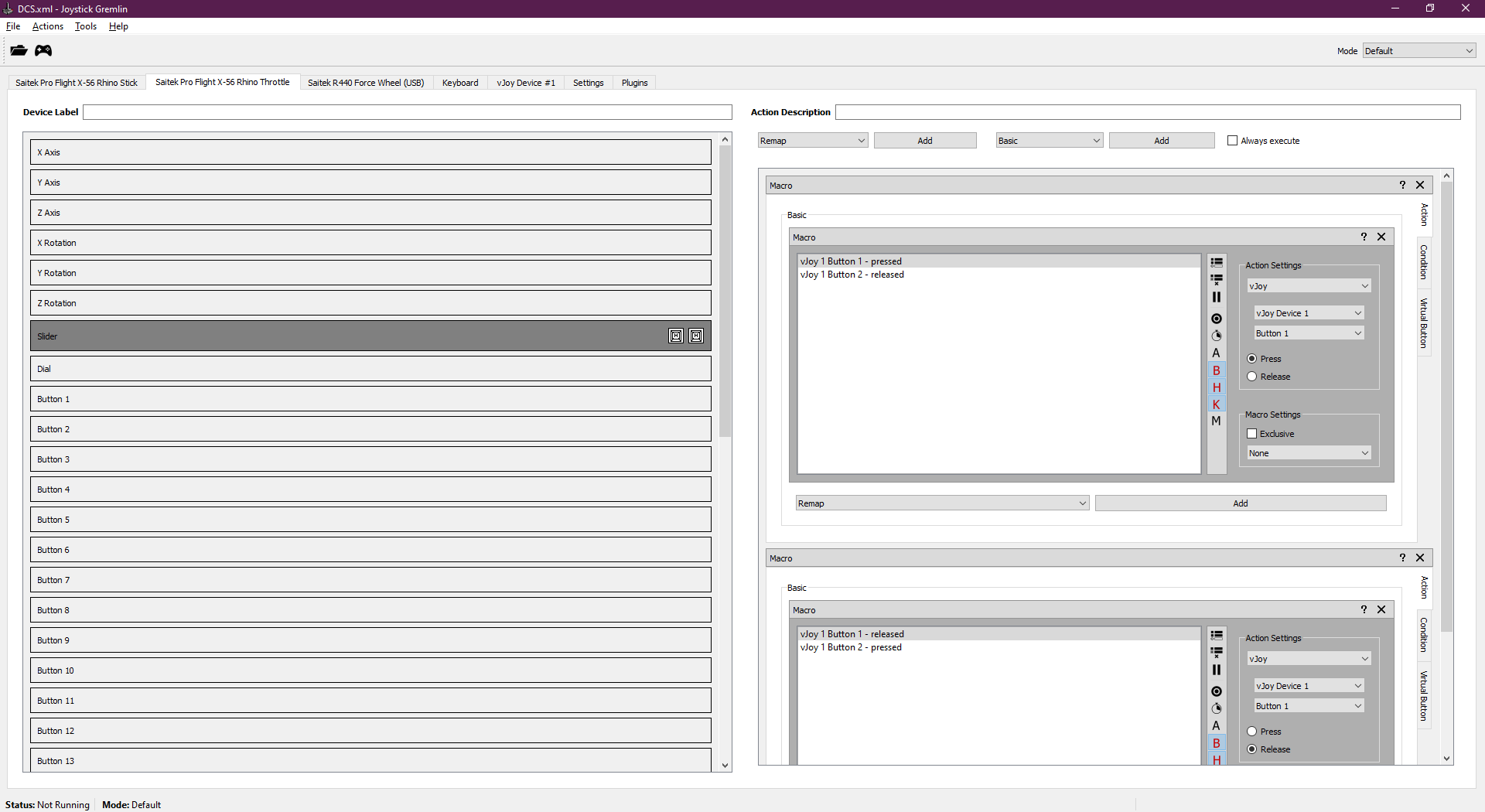Open a profile using the folder toolbar icon
The width and height of the screenshot is (1485, 812).
point(19,50)
